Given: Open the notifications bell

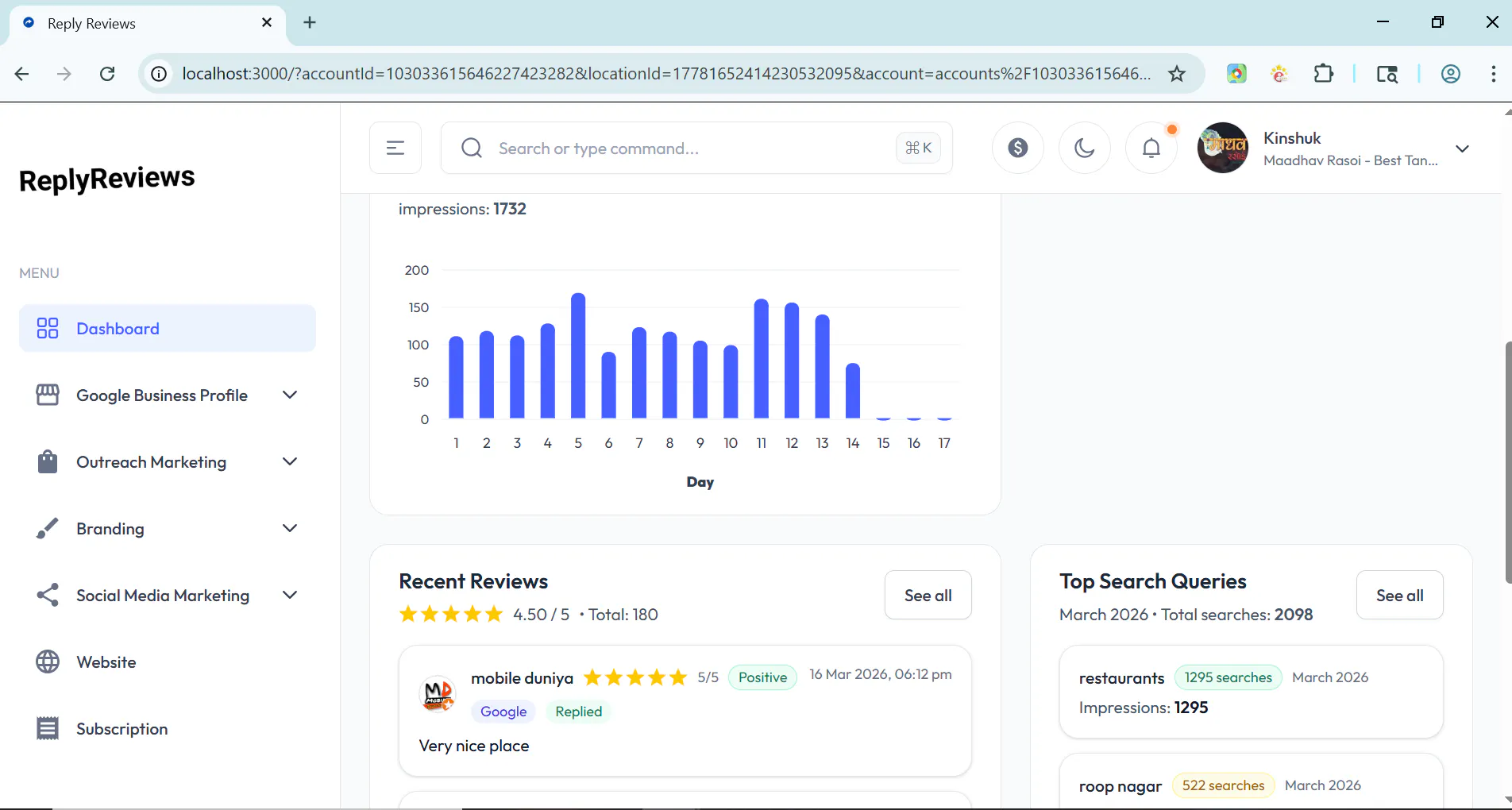Looking at the screenshot, I should pos(1151,148).
